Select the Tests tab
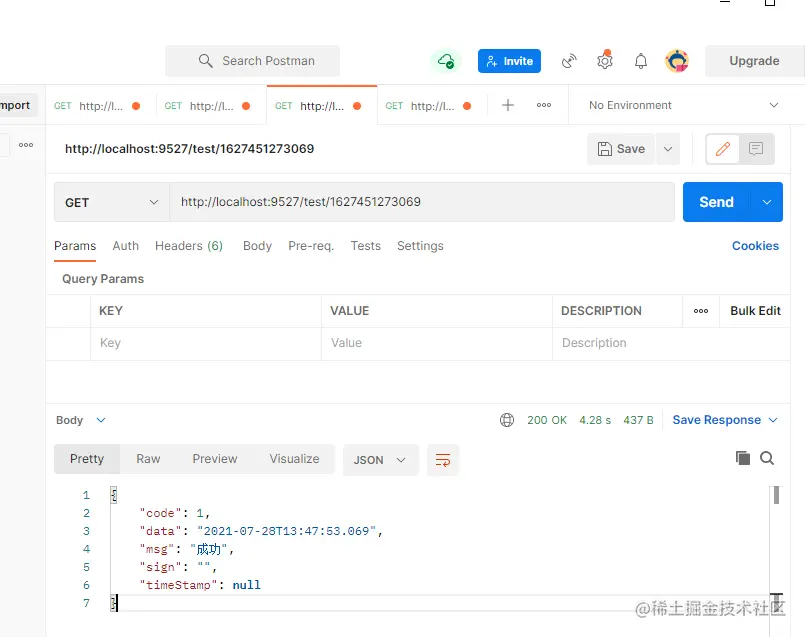 tap(366, 246)
